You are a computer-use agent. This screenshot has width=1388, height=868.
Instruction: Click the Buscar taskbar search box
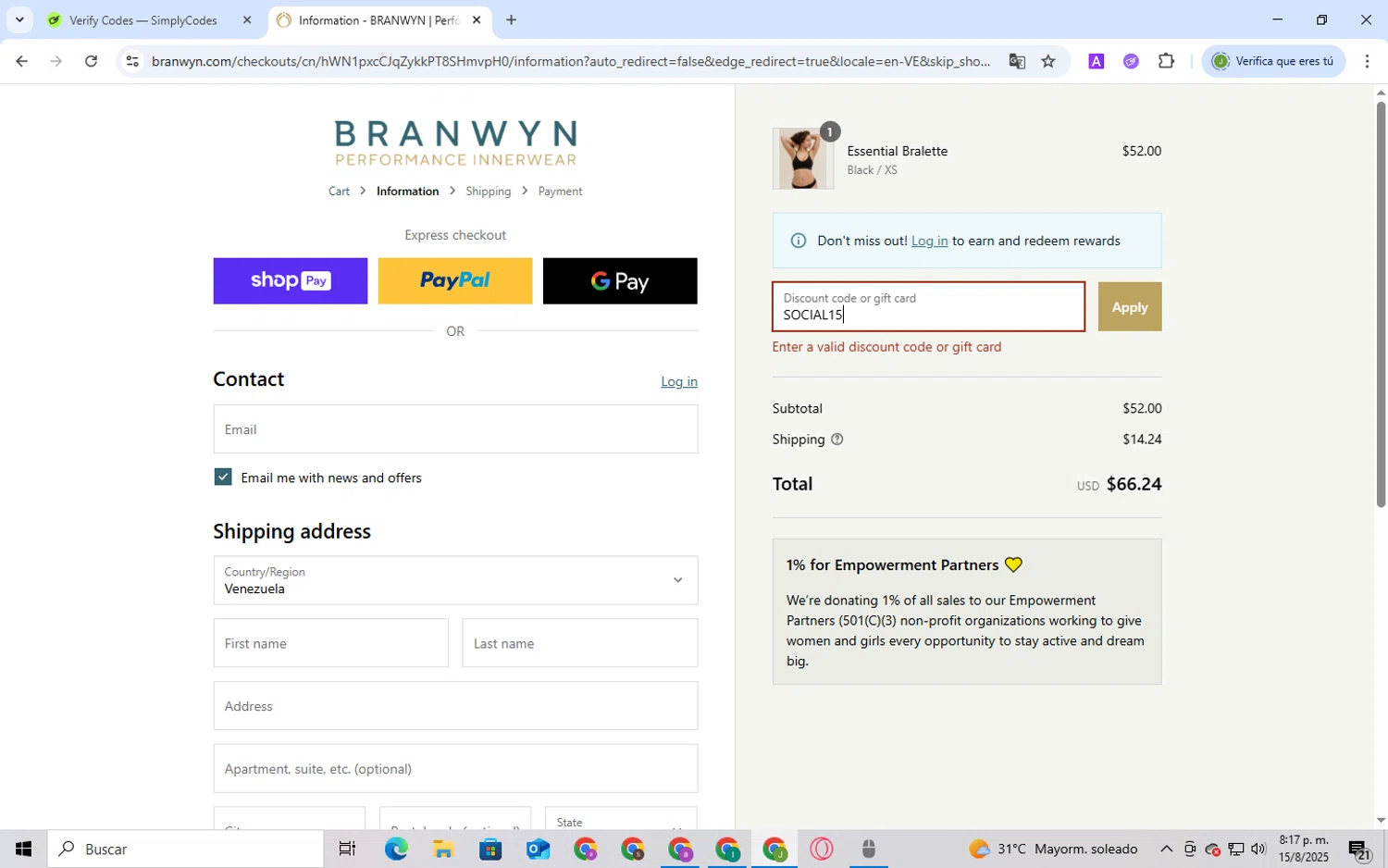[x=185, y=849]
